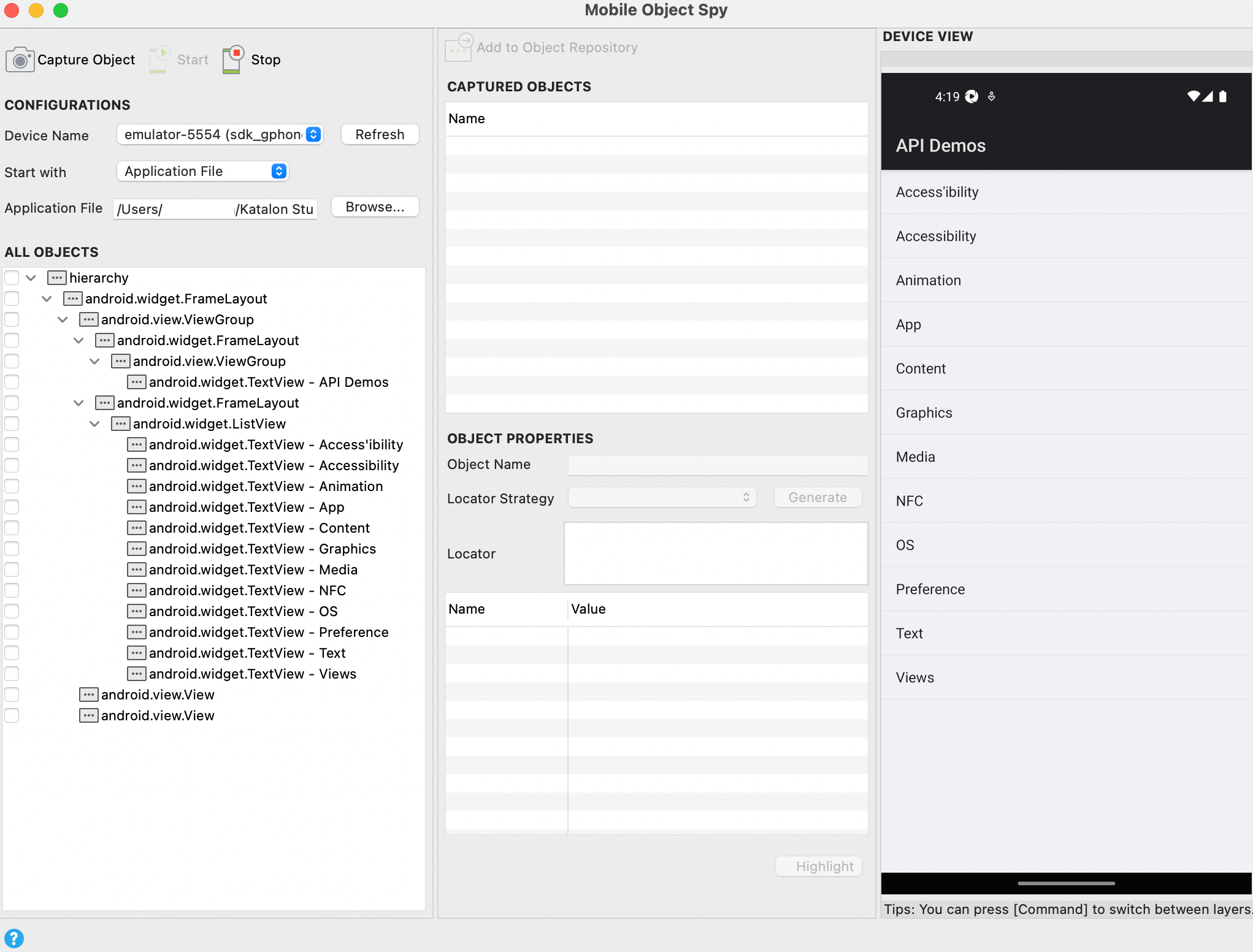Image resolution: width=1253 pixels, height=952 pixels.
Task: Click the Add to Object Repository icon
Action: (x=458, y=48)
